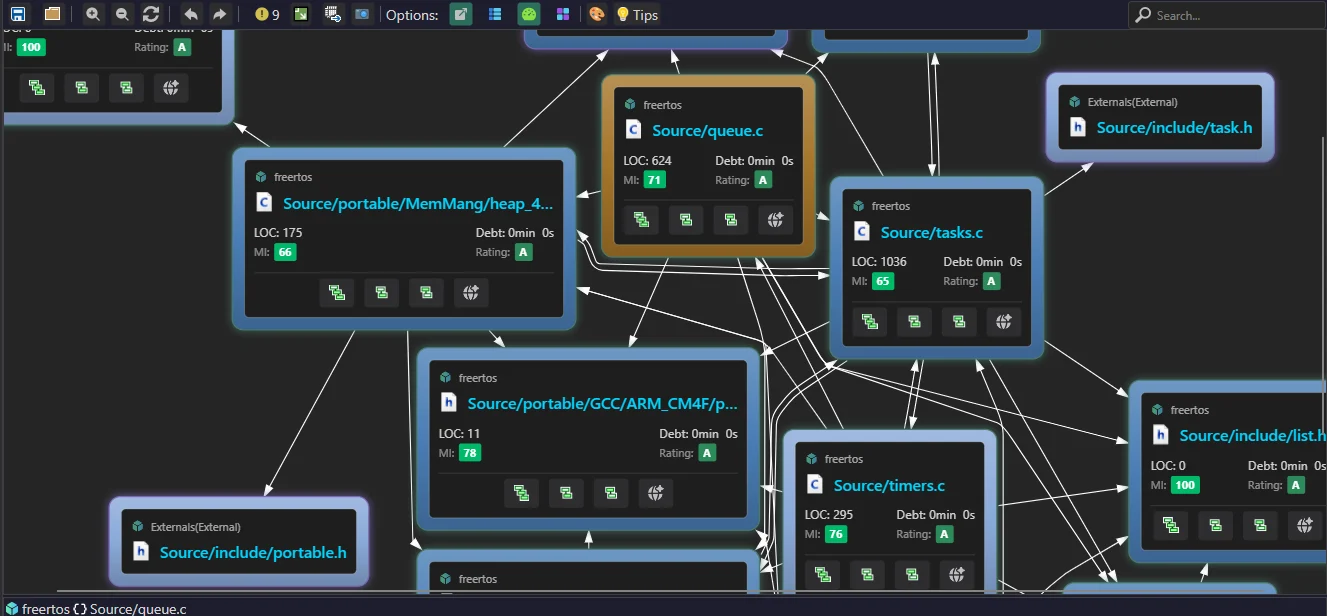The width and height of the screenshot is (1327, 616).
Task: Click first dependency icon on heap_4 card
Action: click(x=337, y=293)
